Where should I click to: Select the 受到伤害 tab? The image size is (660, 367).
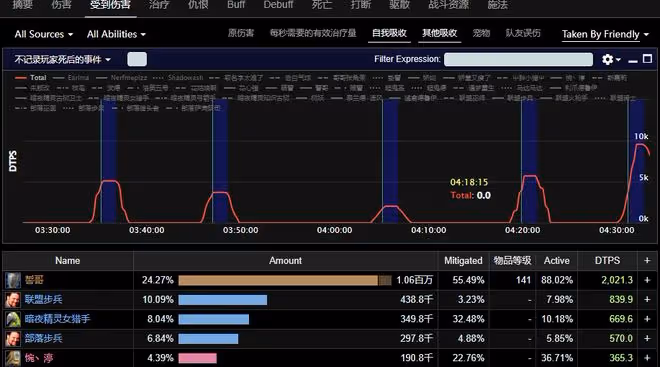(110, 5)
